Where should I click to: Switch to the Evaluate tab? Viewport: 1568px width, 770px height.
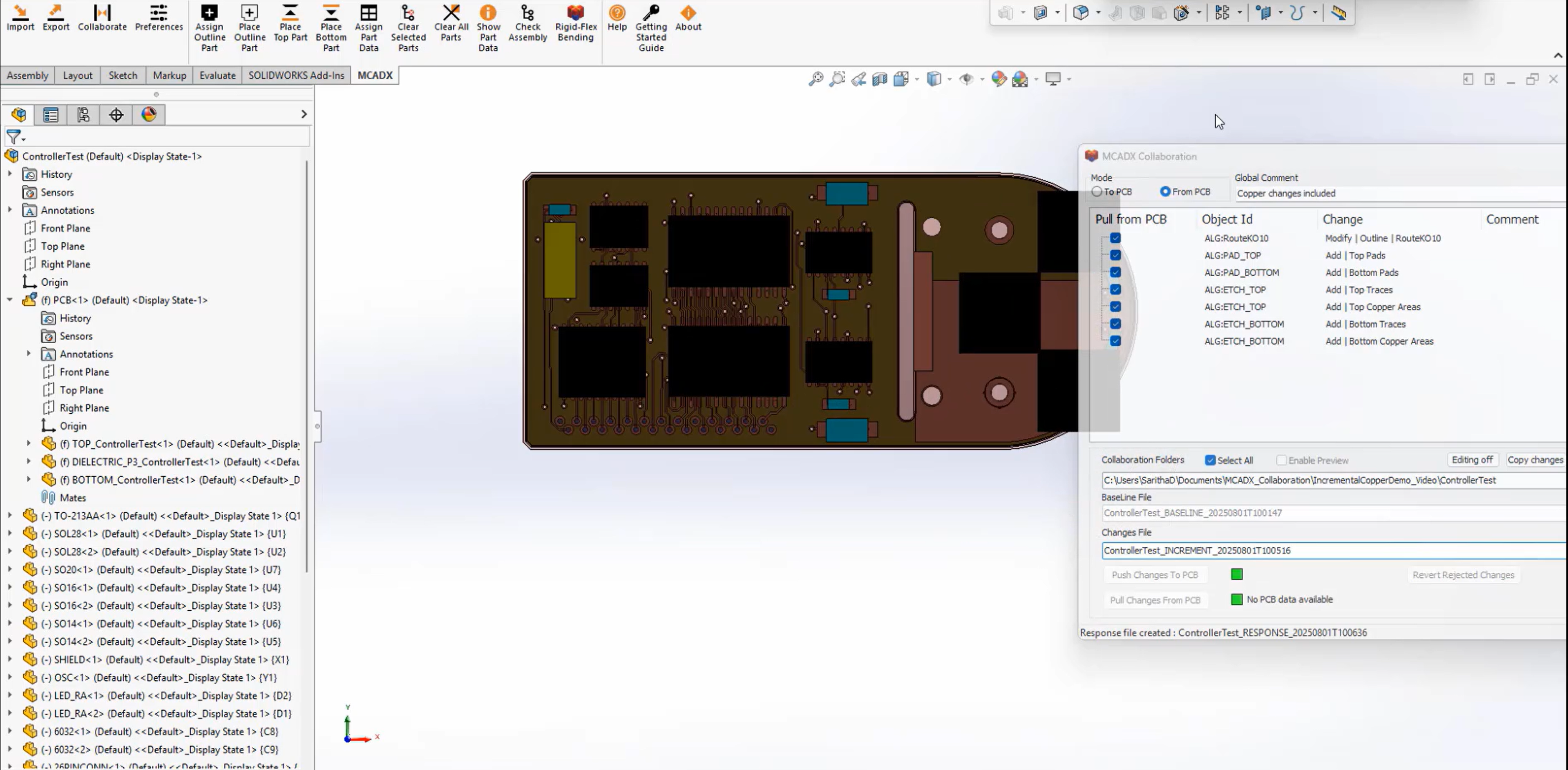[217, 75]
